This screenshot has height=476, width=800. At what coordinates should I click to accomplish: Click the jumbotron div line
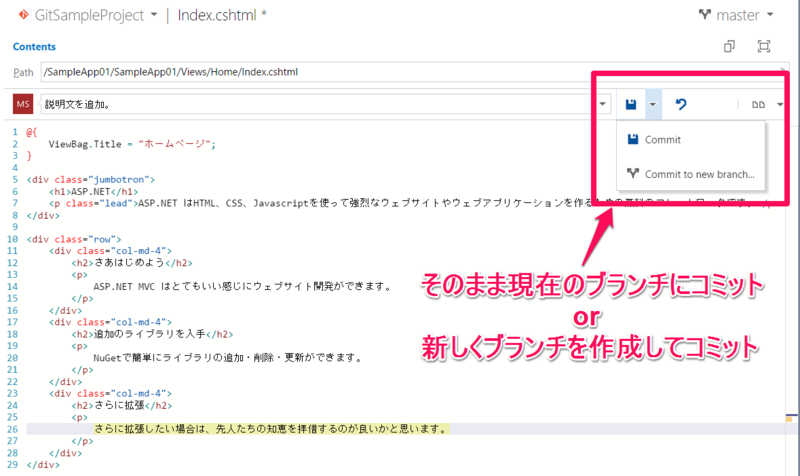91,180
